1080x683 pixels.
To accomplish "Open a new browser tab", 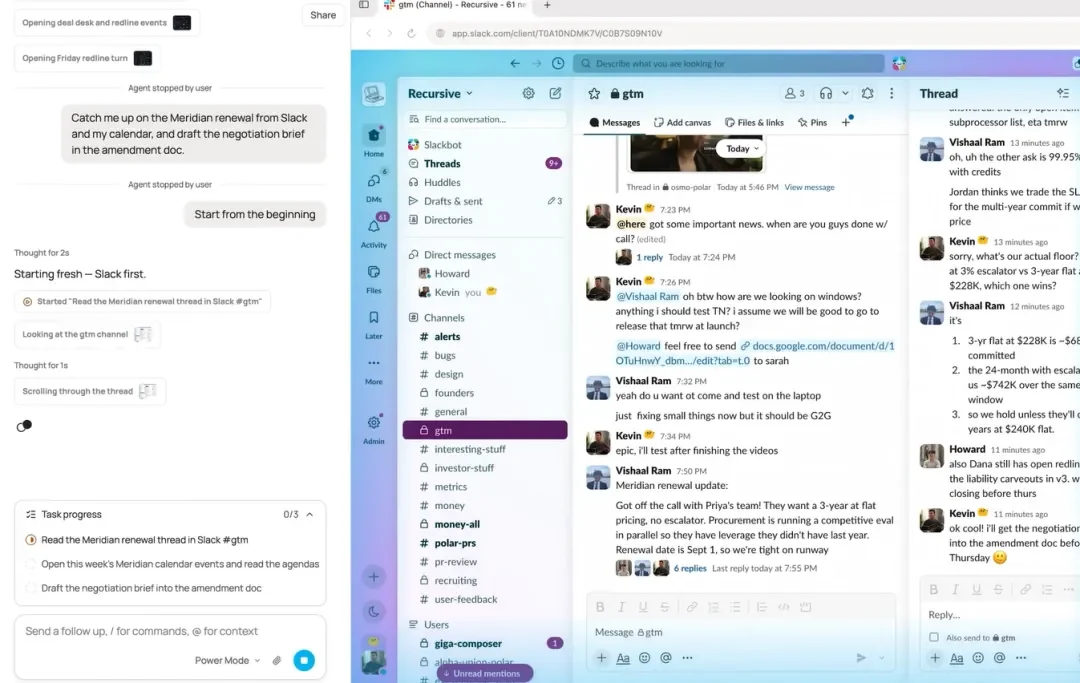I will 547,5.
